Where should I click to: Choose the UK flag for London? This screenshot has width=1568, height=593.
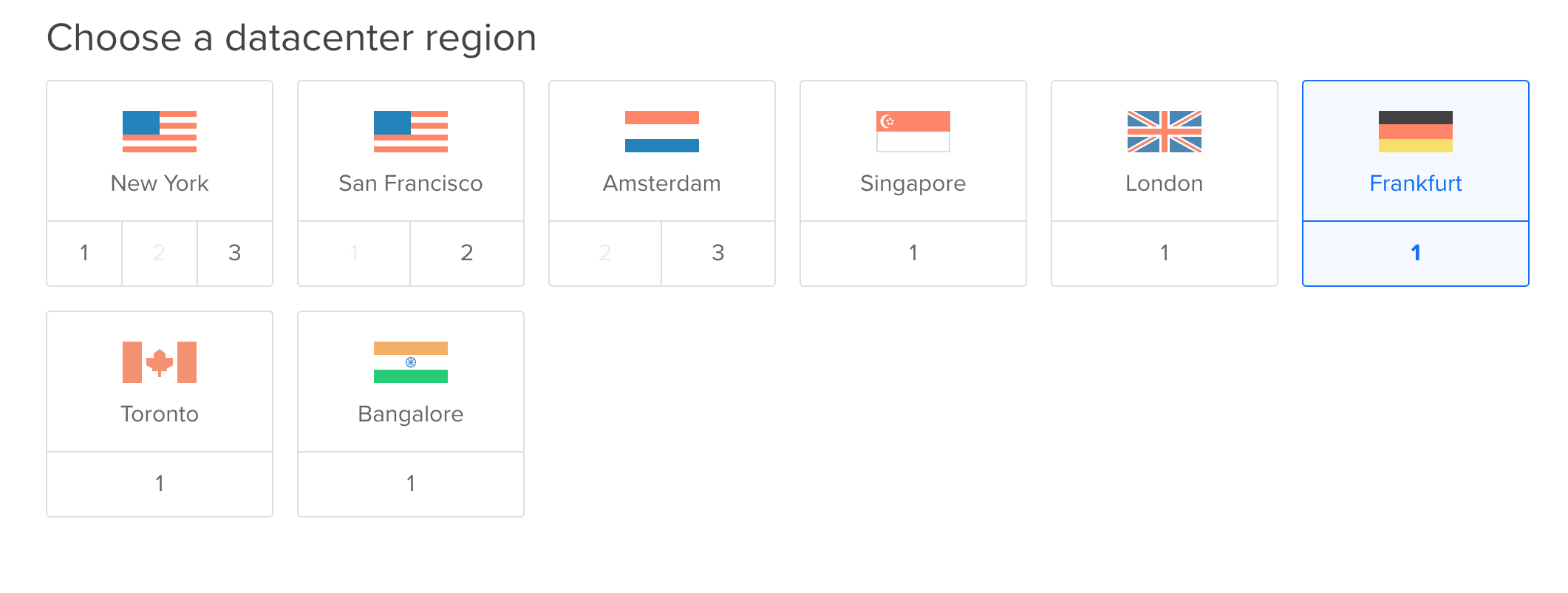point(1165,132)
